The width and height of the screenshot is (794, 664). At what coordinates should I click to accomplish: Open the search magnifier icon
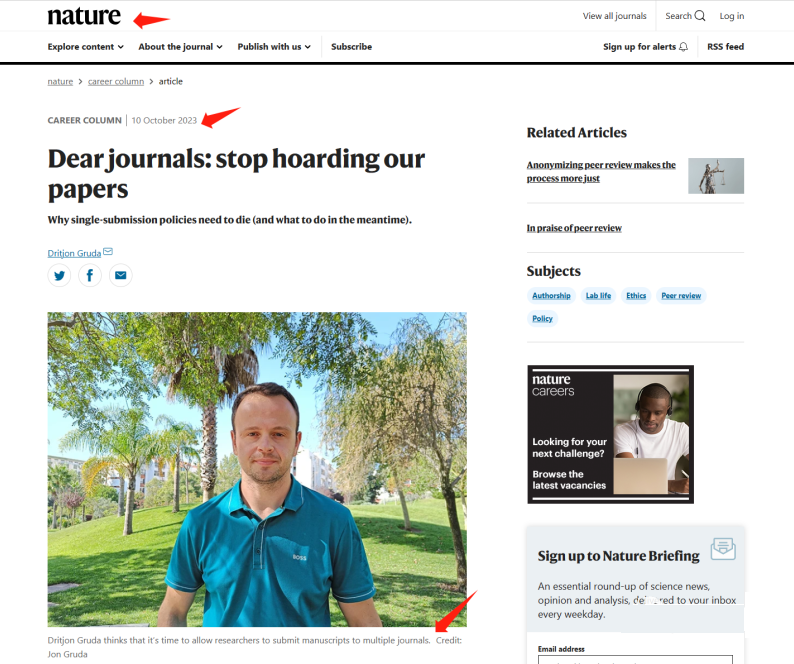click(x=700, y=16)
